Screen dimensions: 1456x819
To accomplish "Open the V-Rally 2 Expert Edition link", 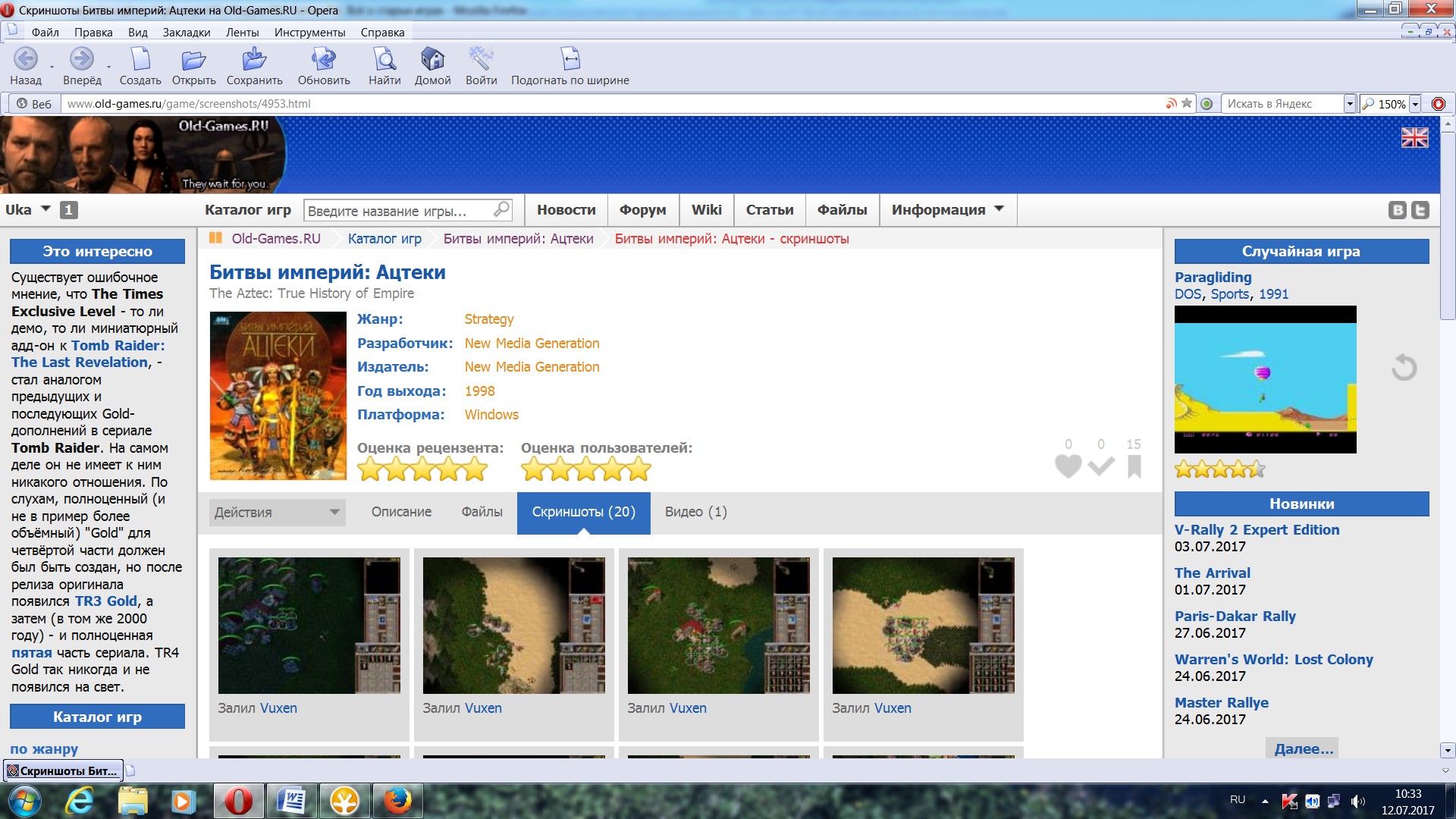I will (x=1257, y=530).
